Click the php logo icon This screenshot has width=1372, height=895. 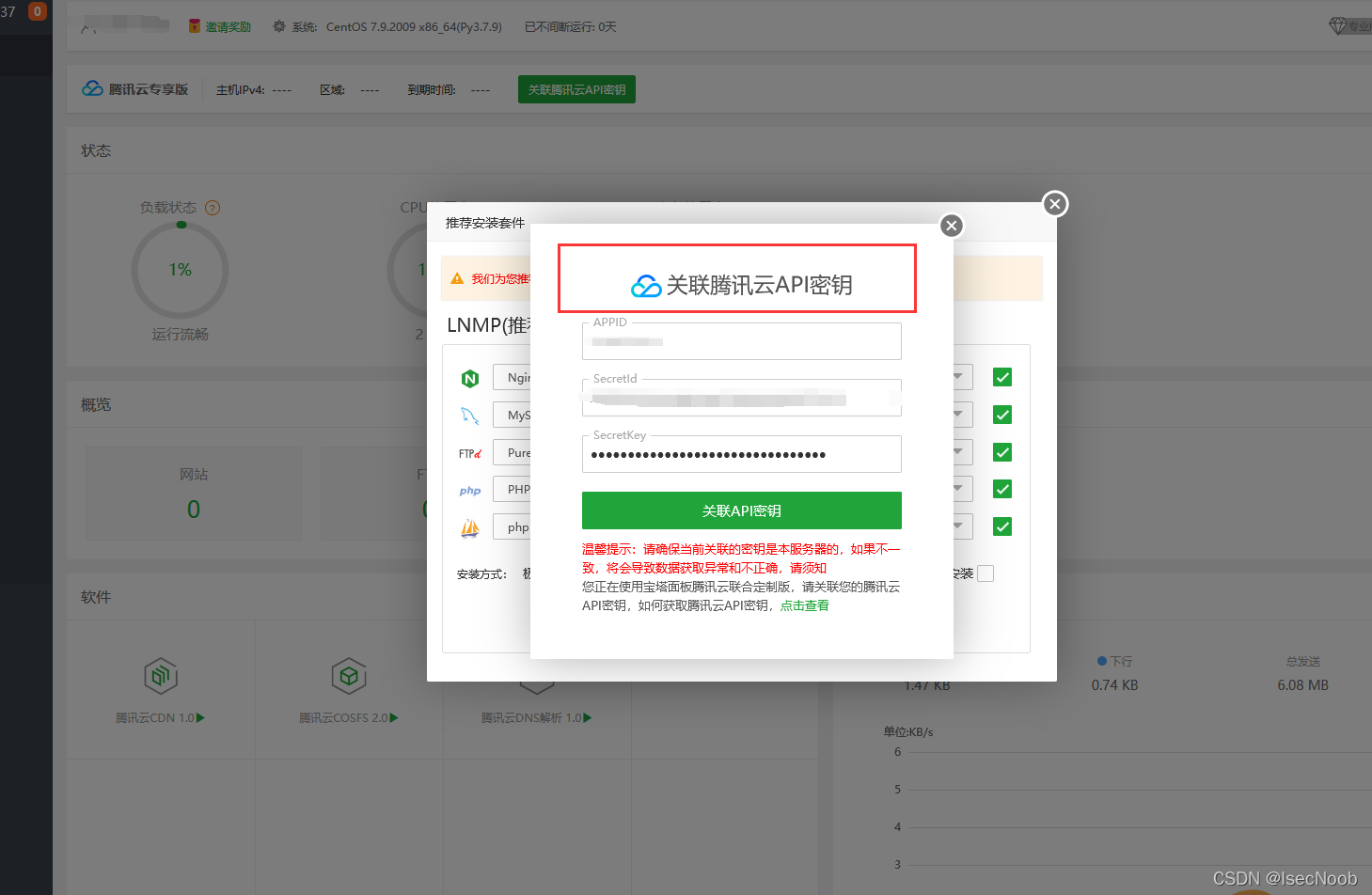pos(470,490)
